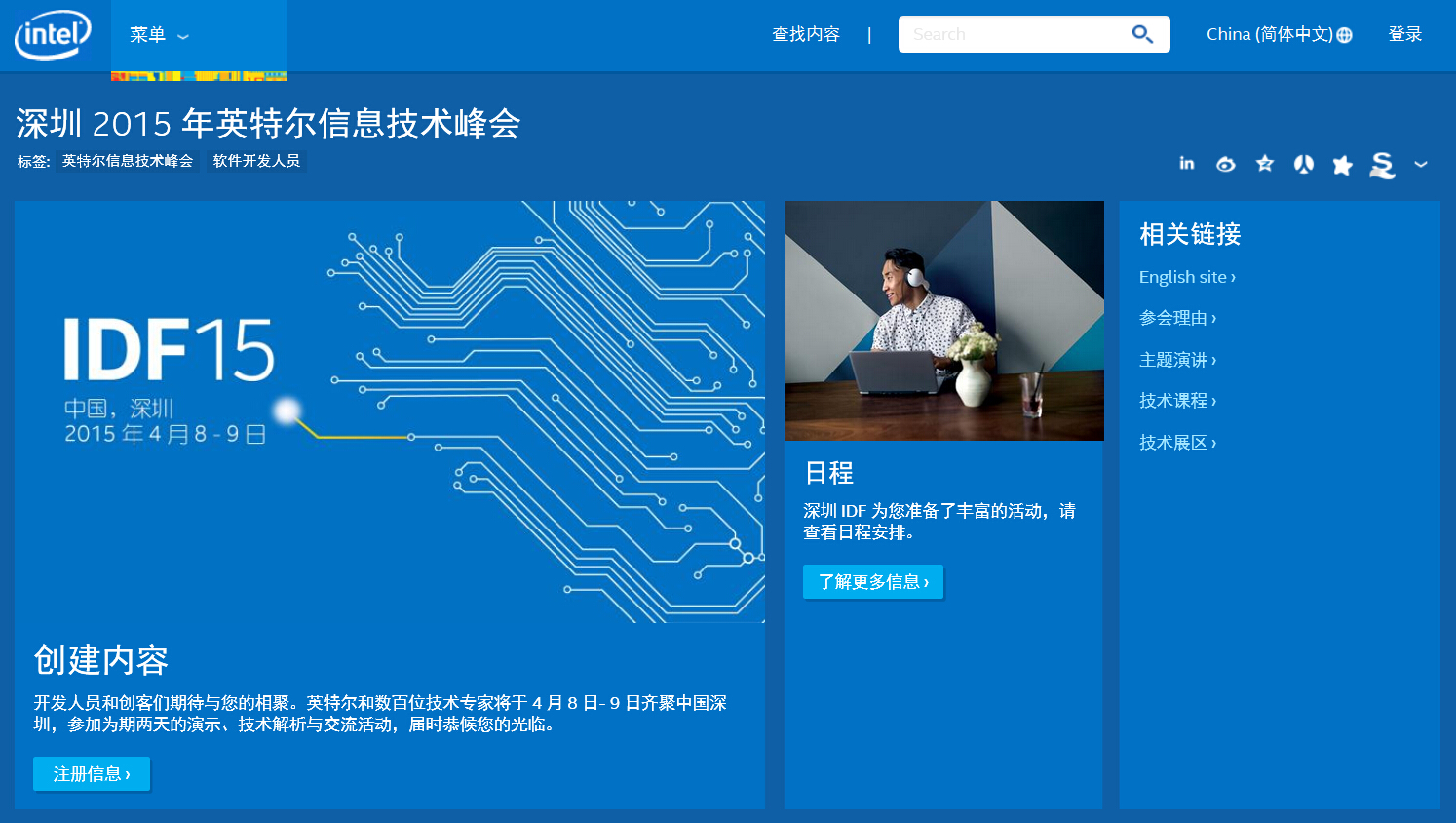Open the China (简体中文) region selector

(1279, 34)
